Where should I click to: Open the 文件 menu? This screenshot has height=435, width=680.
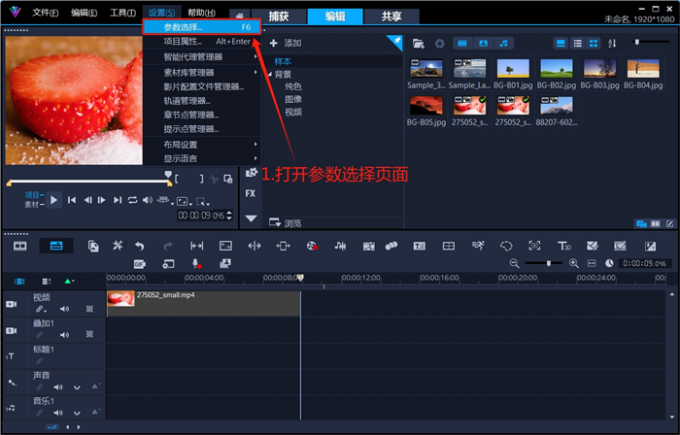click(x=46, y=13)
